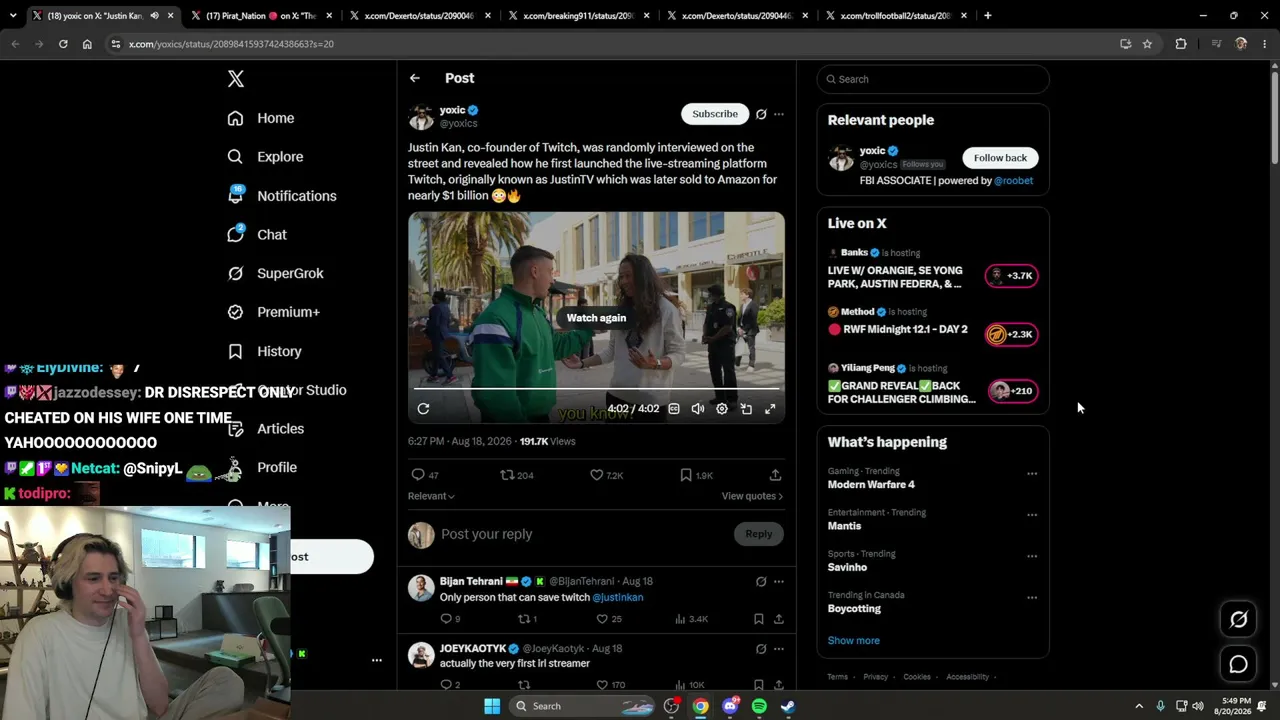This screenshot has width=1280, height=720.
Task: Open Windows Start menu
Action: (x=492, y=706)
